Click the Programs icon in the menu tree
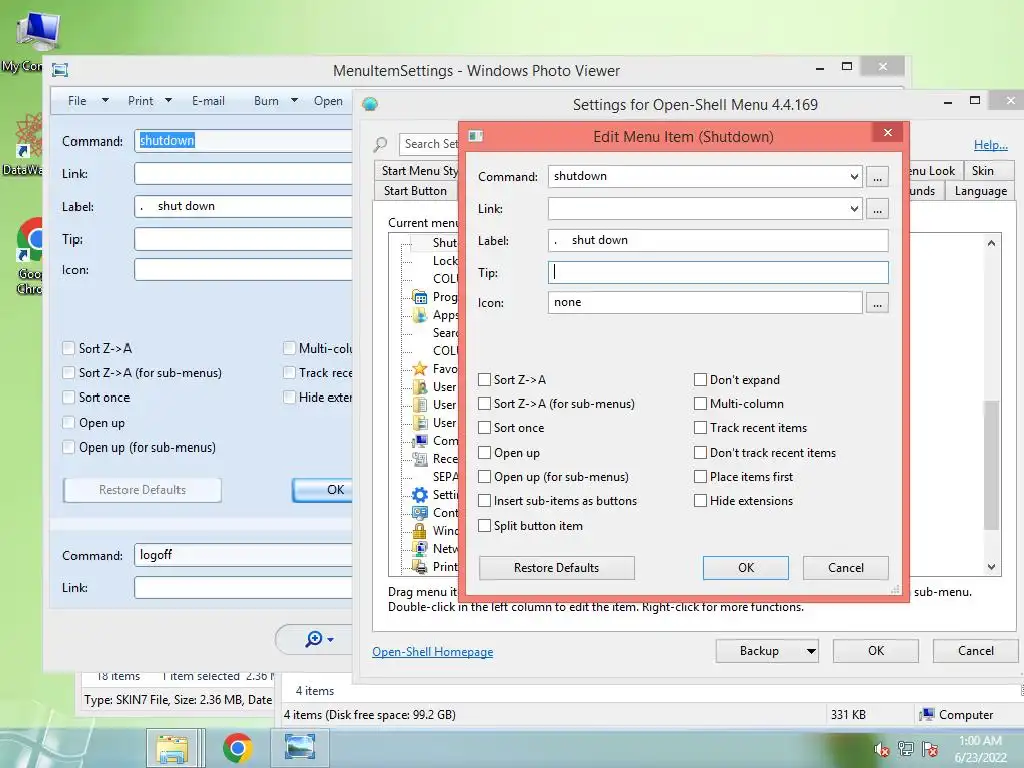The width and height of the screenshot is (1024, 768). 420,297
